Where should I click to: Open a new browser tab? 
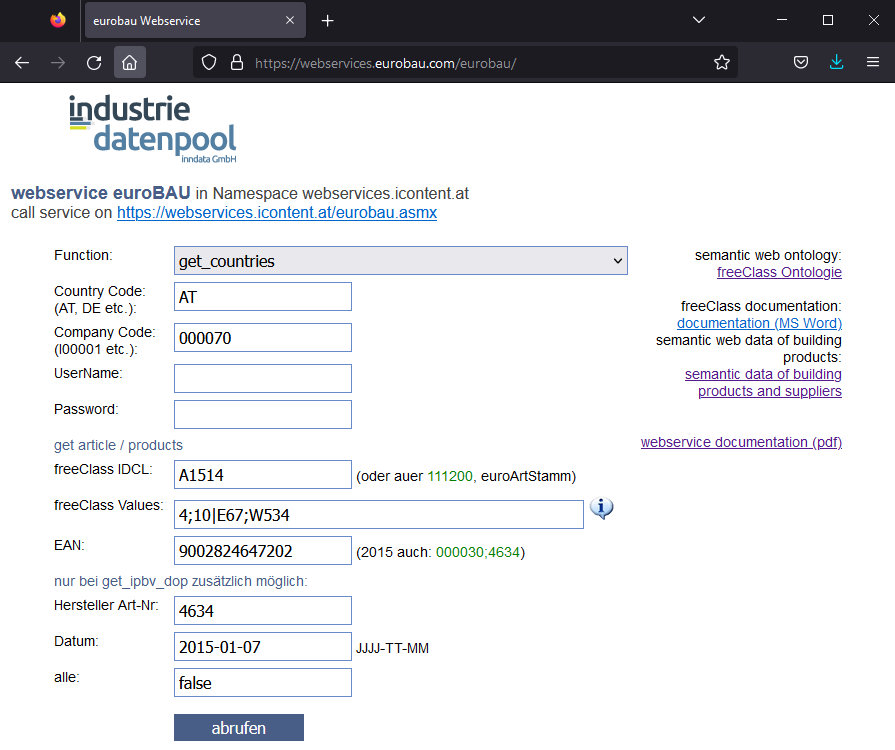click(x=327, y=21)
